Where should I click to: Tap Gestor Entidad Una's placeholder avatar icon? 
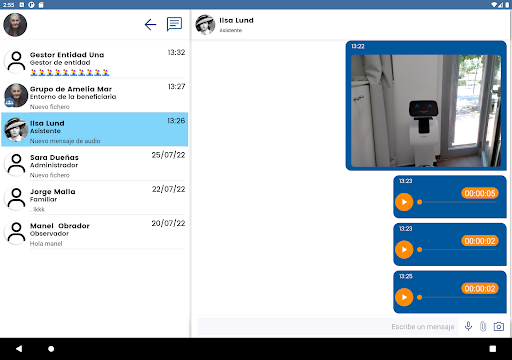tap(16, 62)
